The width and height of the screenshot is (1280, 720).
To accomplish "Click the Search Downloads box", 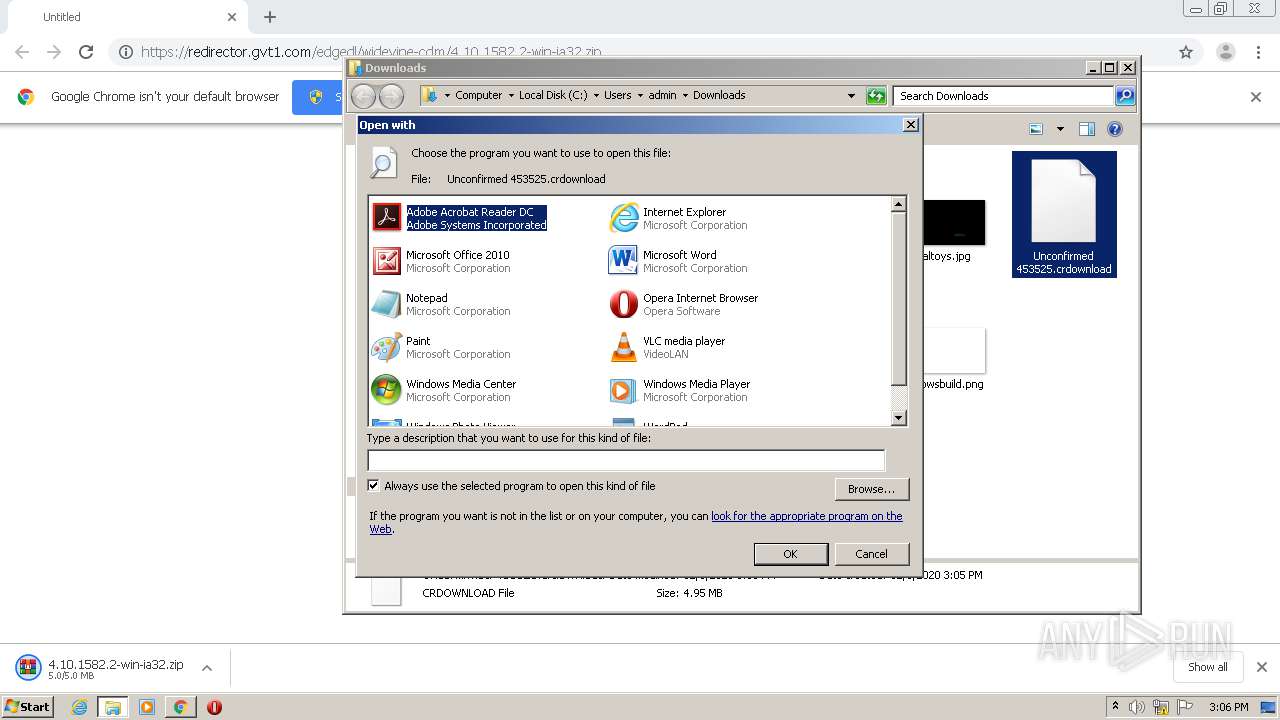I will (1003, 96).
